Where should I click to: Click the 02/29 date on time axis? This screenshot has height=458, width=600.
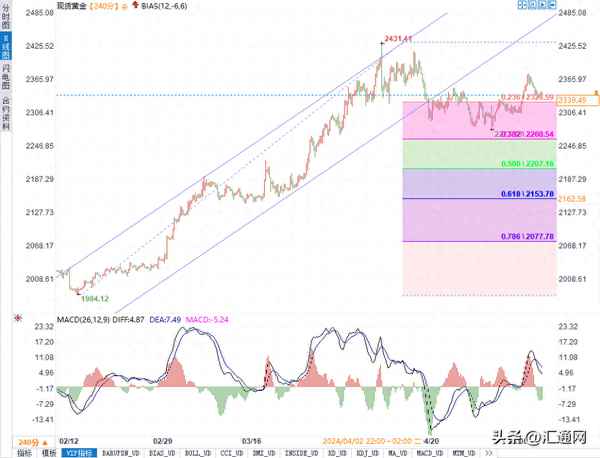click(x=163, y=441)
